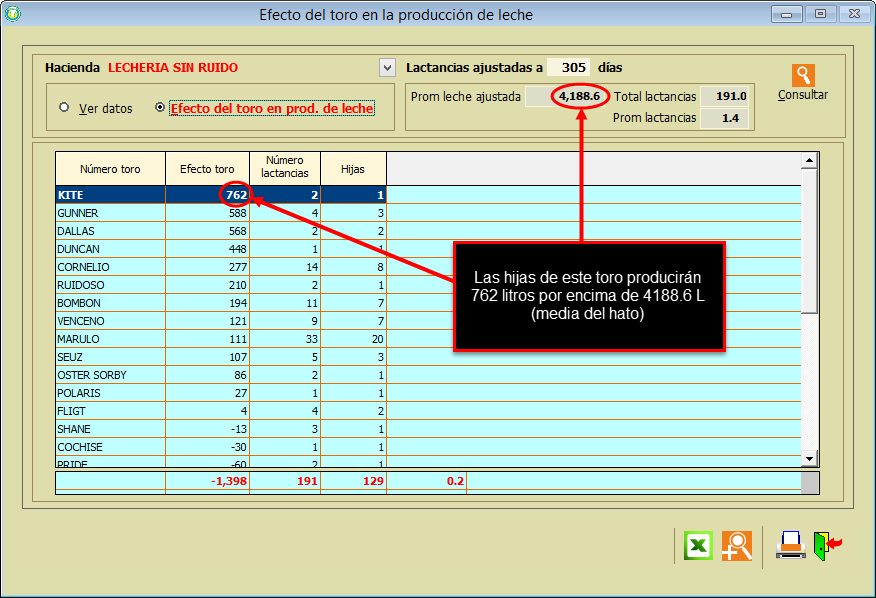Click the orange search preview icon
This screenshot has width=876, height=598.
[736, 546]
